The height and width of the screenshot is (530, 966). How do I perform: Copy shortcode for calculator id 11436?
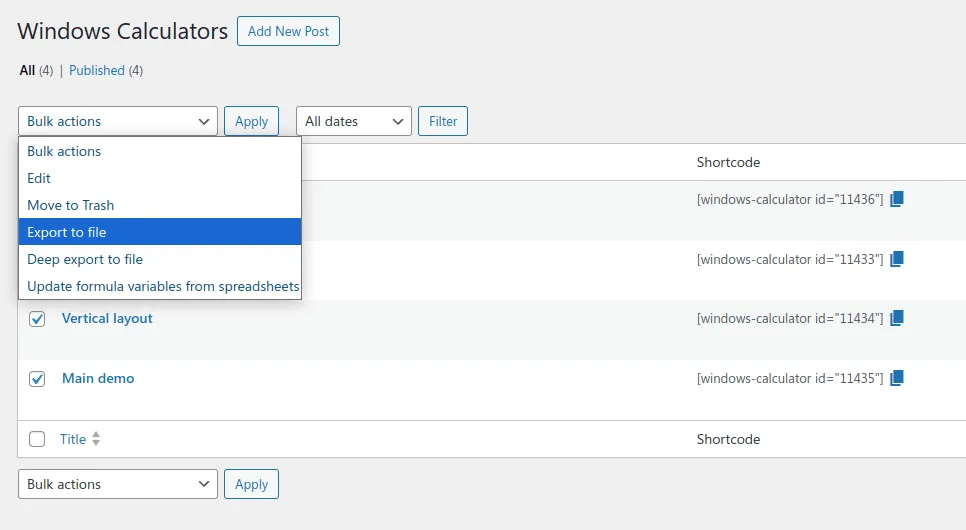pyautogui.click(x=896, y=199)
